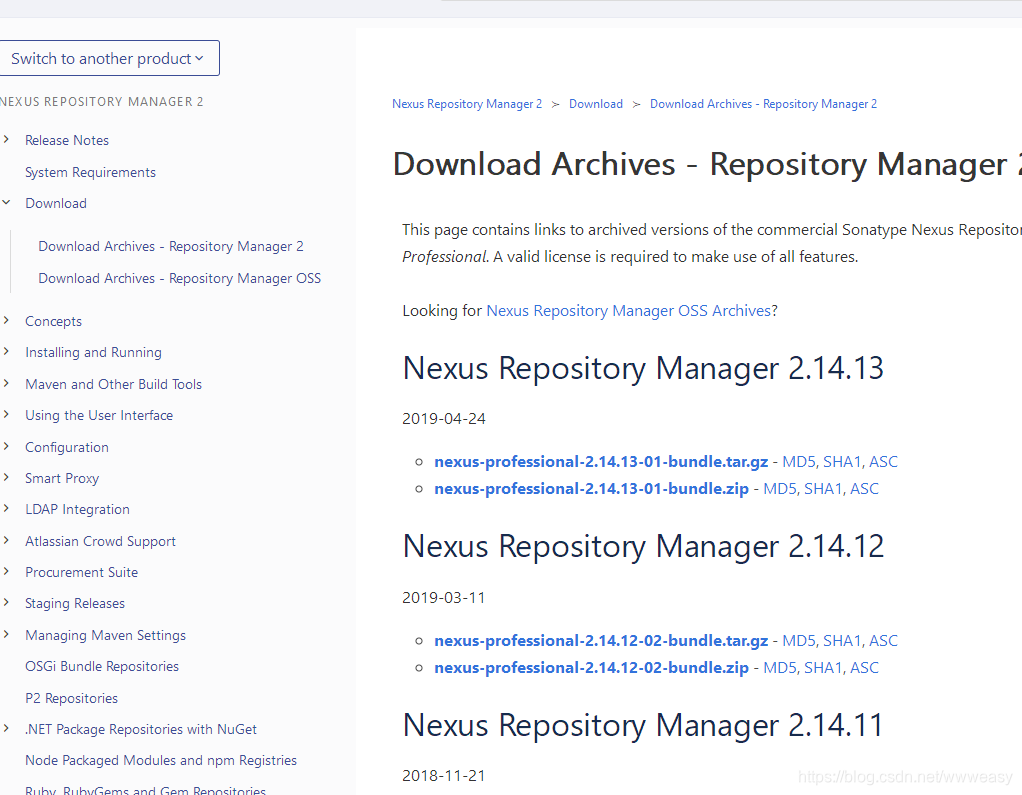Open Download Archives - Repository Manager 2 sidebar link
This screenshot has width=1022, height=795.
pos(171,246)
